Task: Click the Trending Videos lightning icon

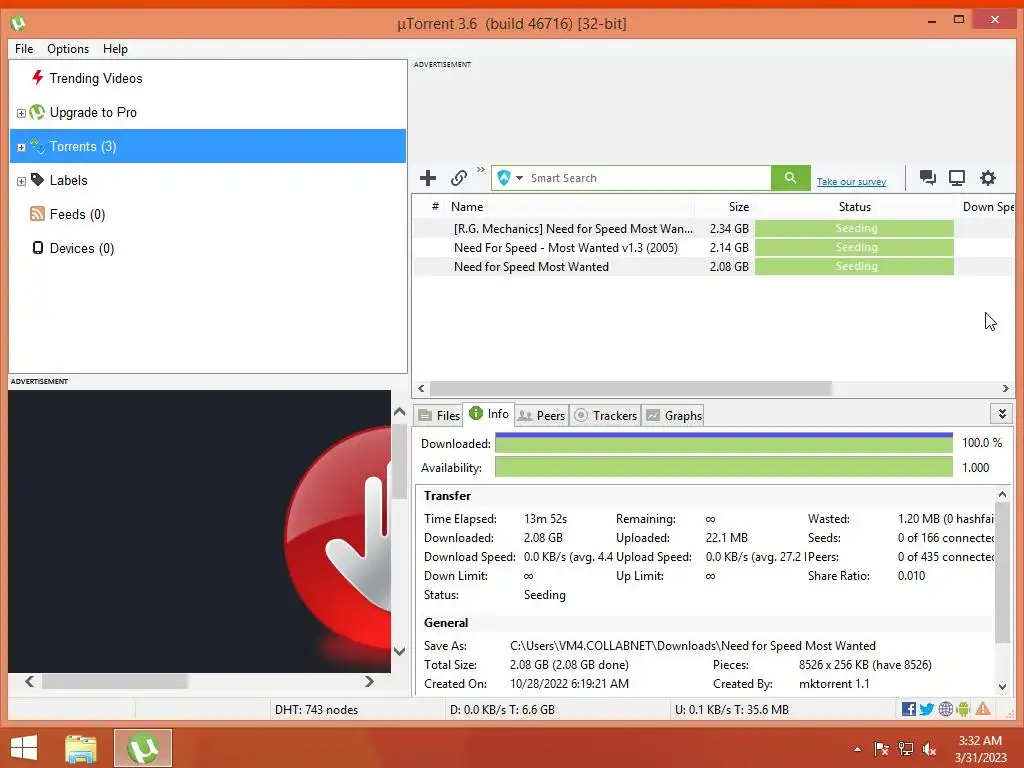Action: point(37,78)
